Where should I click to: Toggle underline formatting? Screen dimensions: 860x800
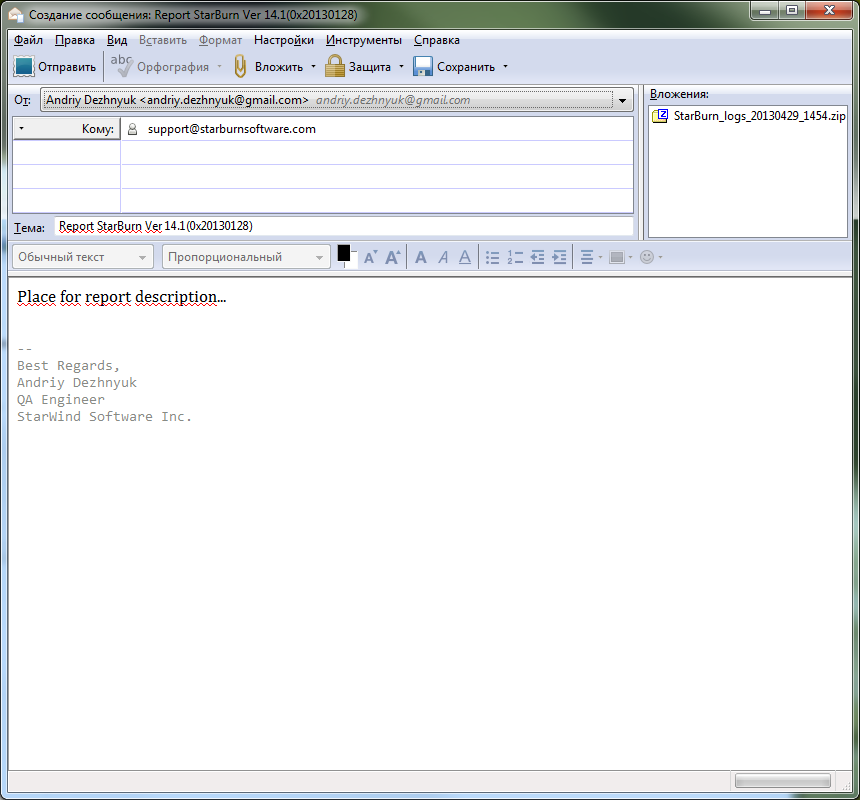[465, 257]
